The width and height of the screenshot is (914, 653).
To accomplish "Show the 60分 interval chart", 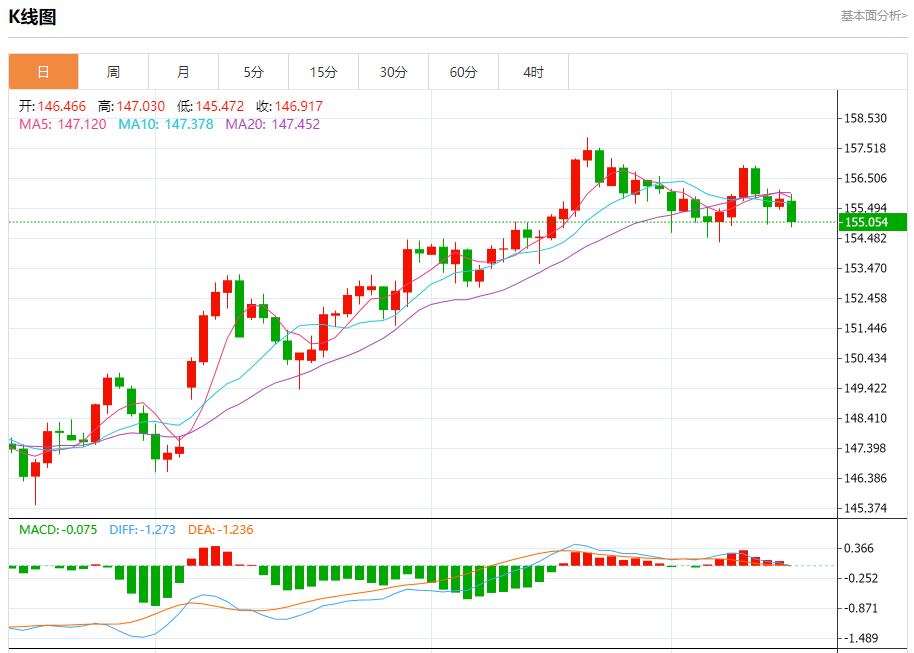I will point(463,72).
